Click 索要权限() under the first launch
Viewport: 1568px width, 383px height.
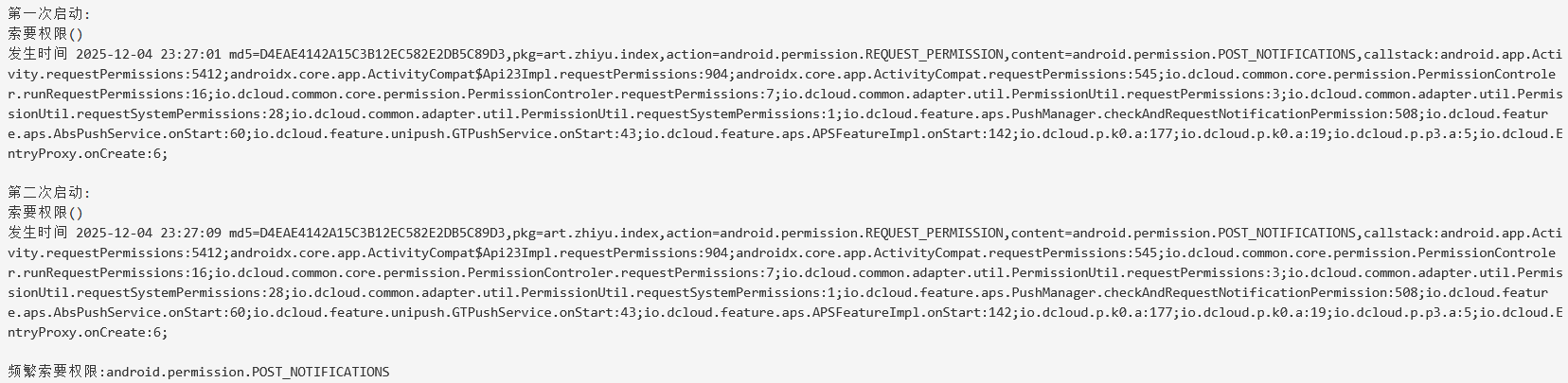pos(45,34)
